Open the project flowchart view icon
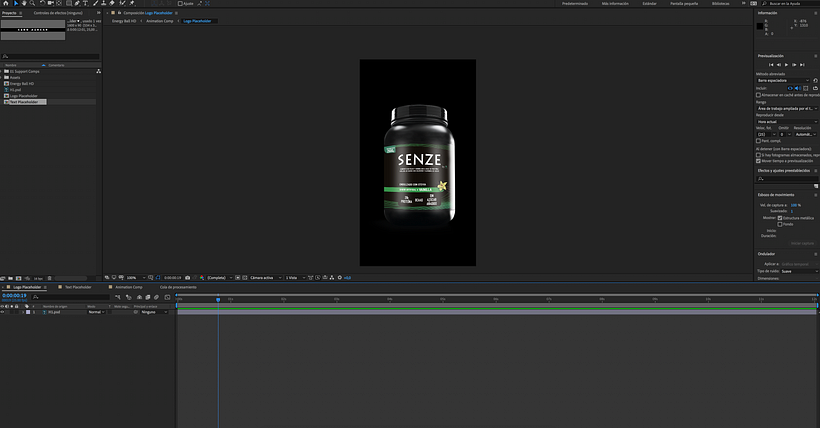 tap(98, 71)
